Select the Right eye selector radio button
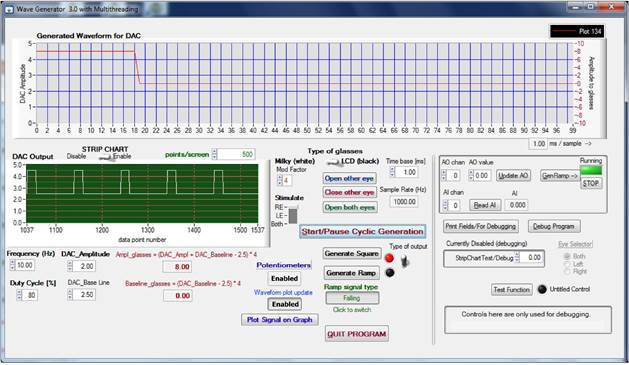This screenshot has width=629, height=365. point(567,272)
